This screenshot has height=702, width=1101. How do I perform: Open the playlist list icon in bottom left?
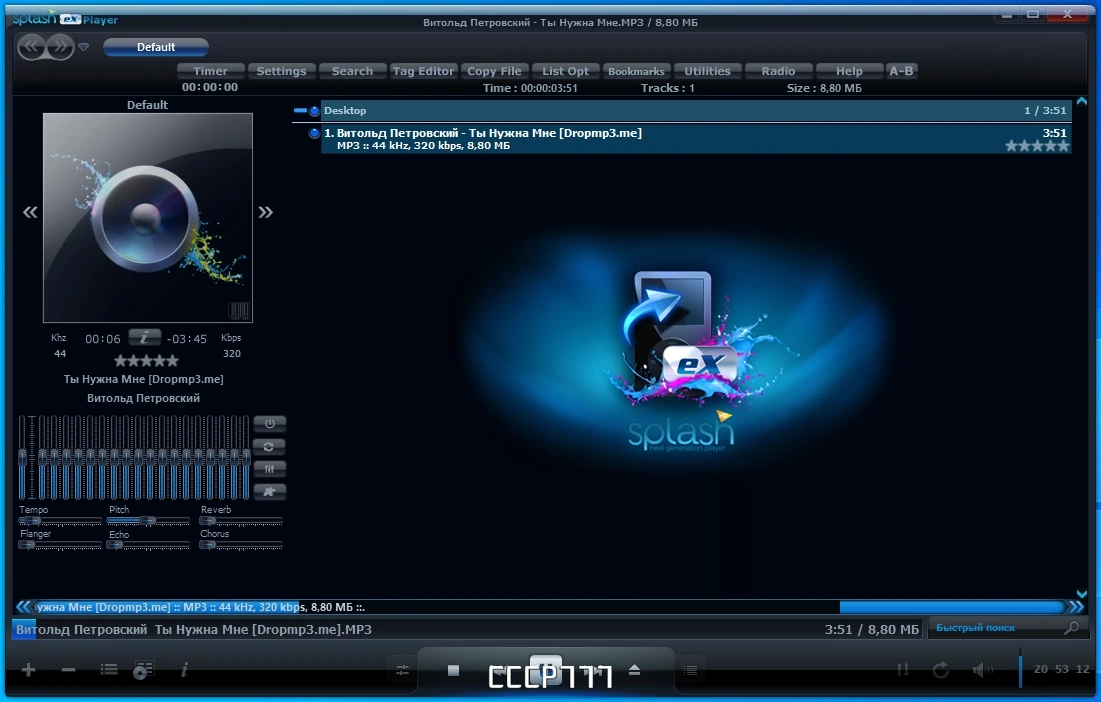pyautogui.click(x=109, y=670)
